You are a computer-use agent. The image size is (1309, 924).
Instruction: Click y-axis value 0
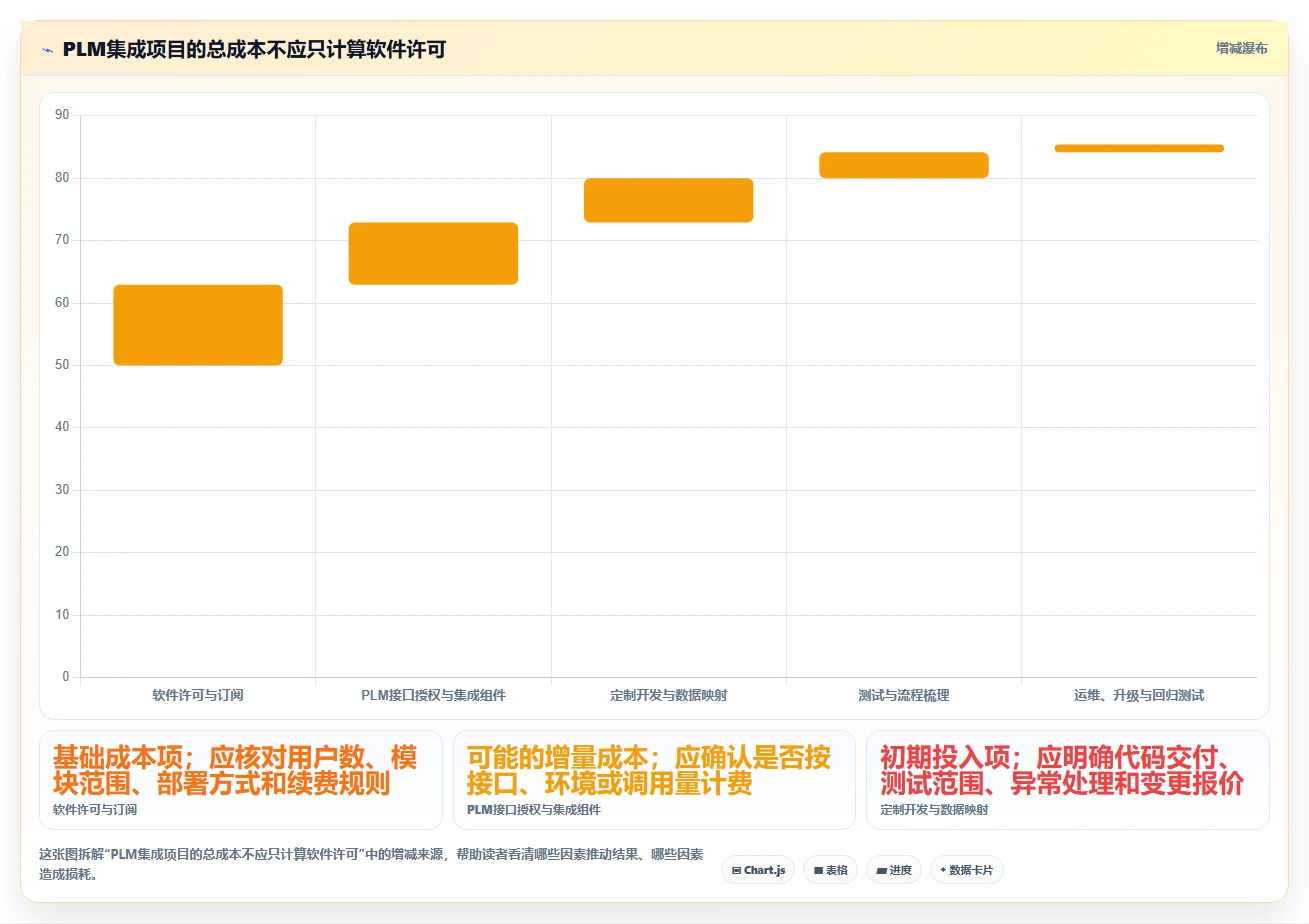pyautogui.click(x=66, y=677)
